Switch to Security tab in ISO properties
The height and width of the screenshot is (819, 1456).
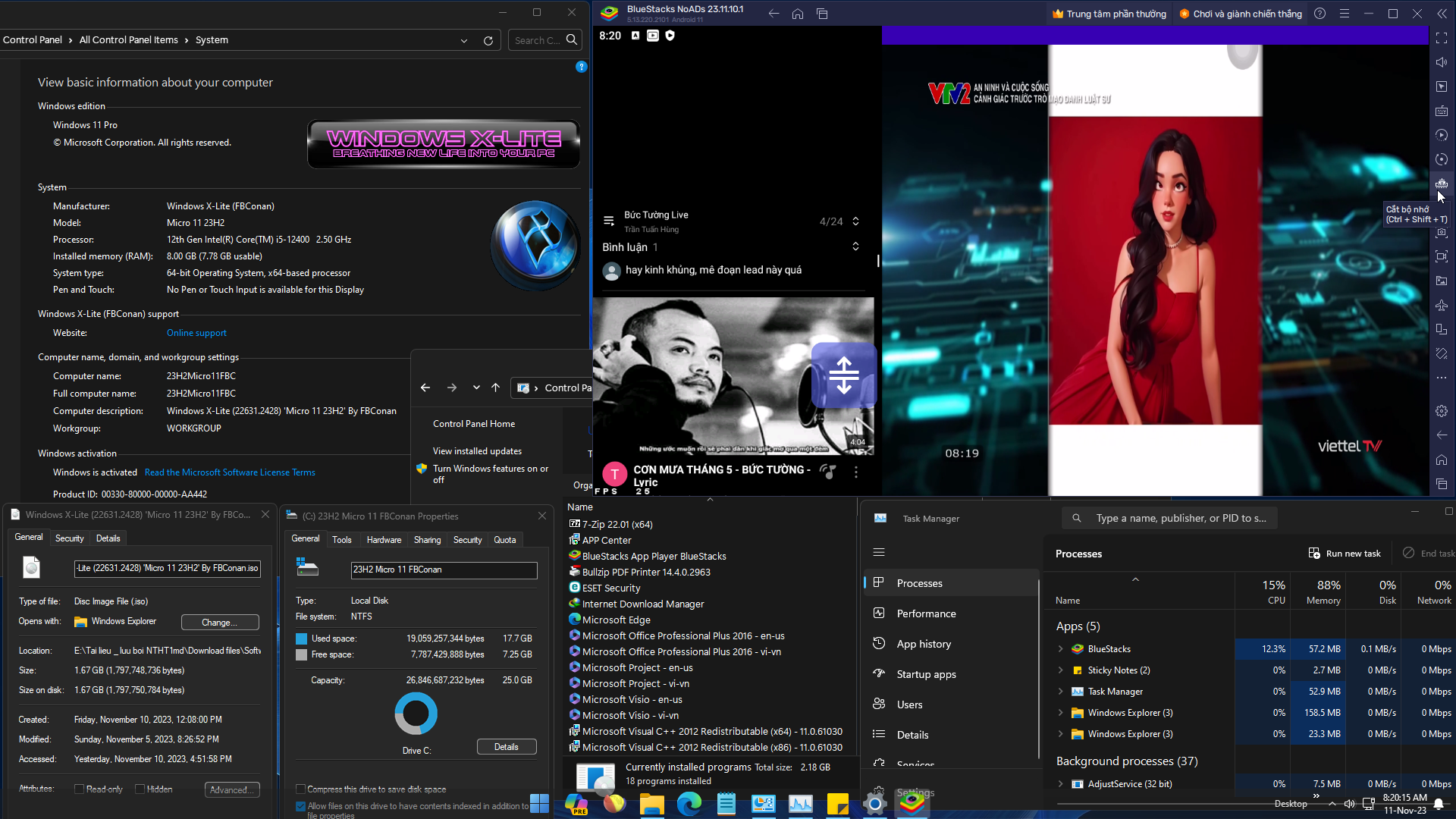tap(70, 538)
